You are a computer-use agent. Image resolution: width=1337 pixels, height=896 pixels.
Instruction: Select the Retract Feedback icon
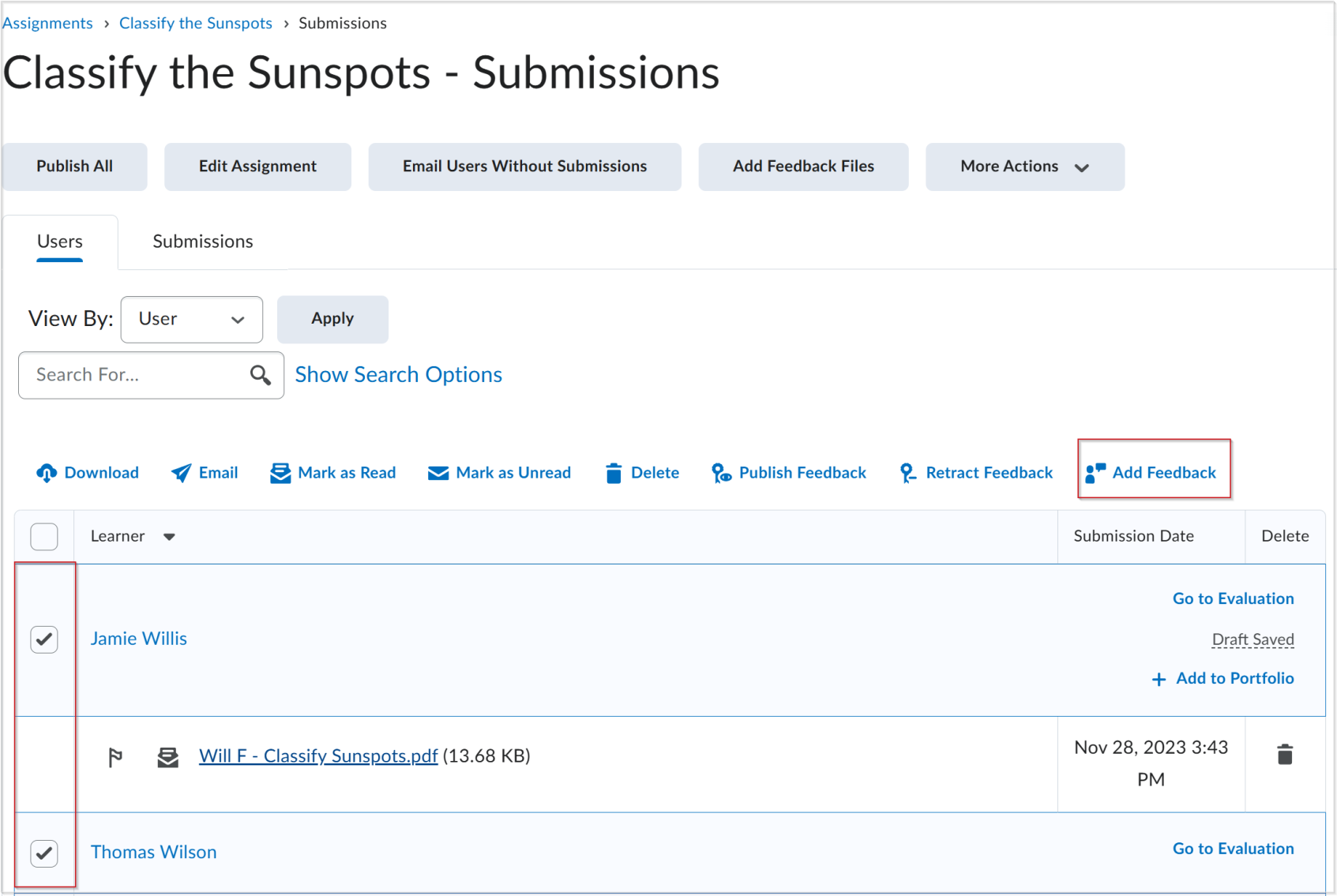pos(907,472)
